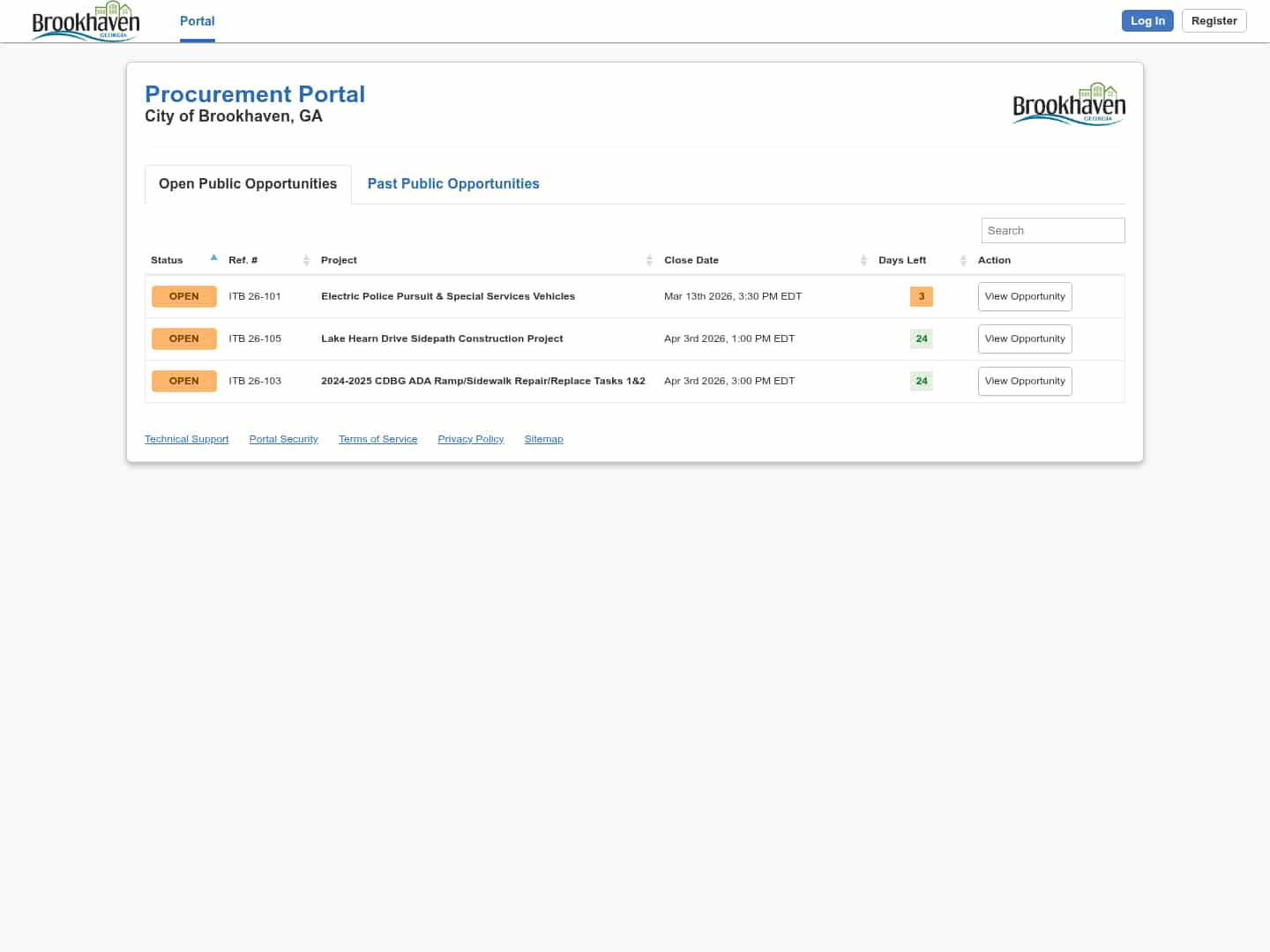Sort table by Status column arrow
1270x952 pixels.
213,258
